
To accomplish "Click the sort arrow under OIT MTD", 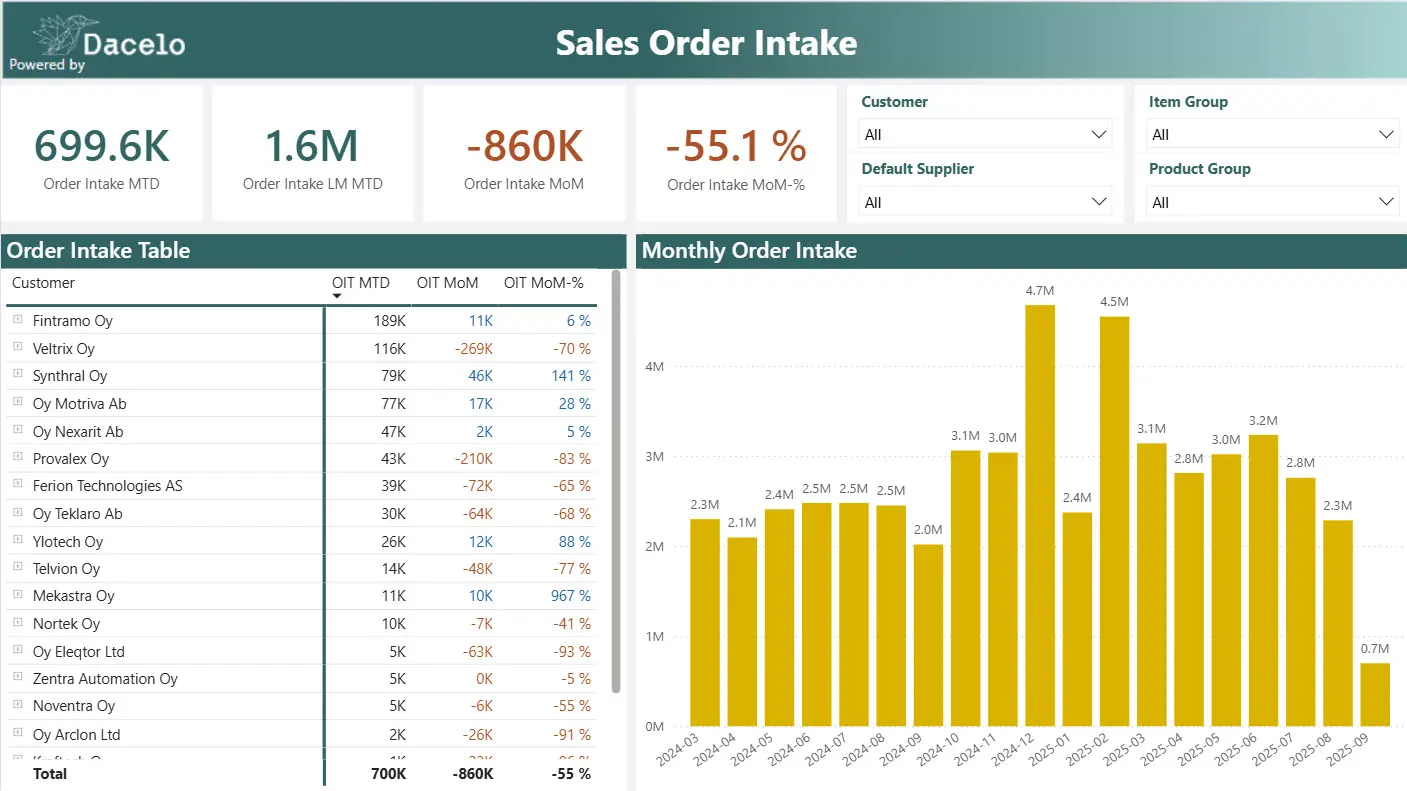I will coord(337,296).
